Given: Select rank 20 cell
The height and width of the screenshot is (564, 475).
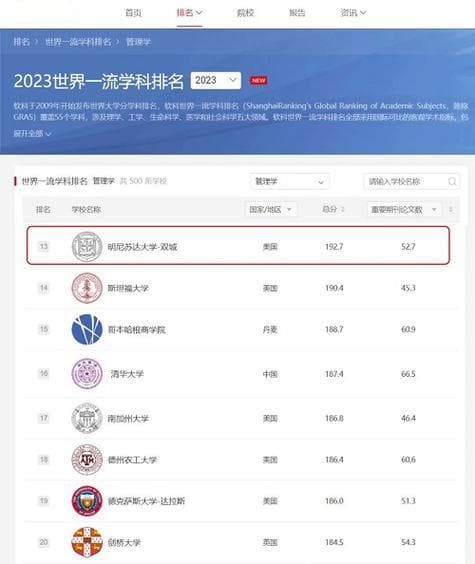Looking at the screenshot, I should click(44, 542).
